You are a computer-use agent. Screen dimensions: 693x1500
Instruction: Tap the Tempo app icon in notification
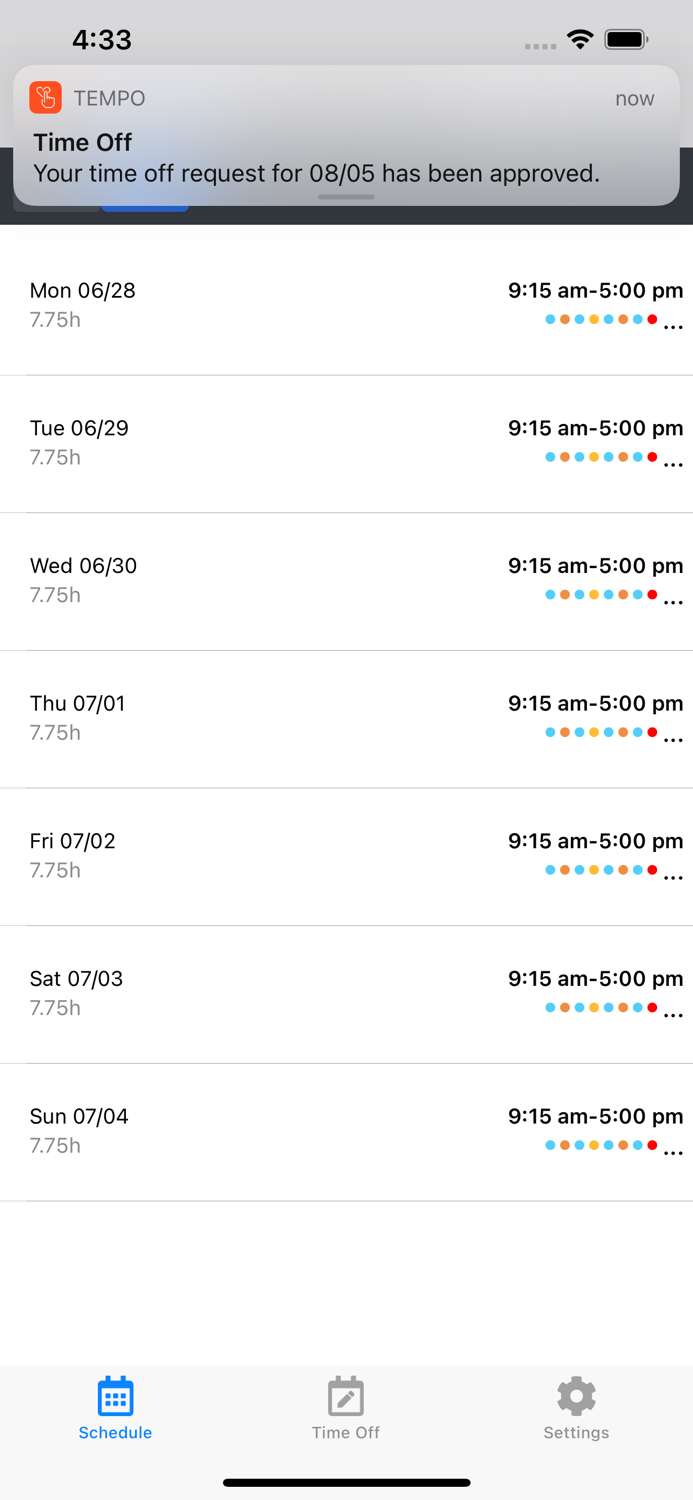(x=46, y=98)
